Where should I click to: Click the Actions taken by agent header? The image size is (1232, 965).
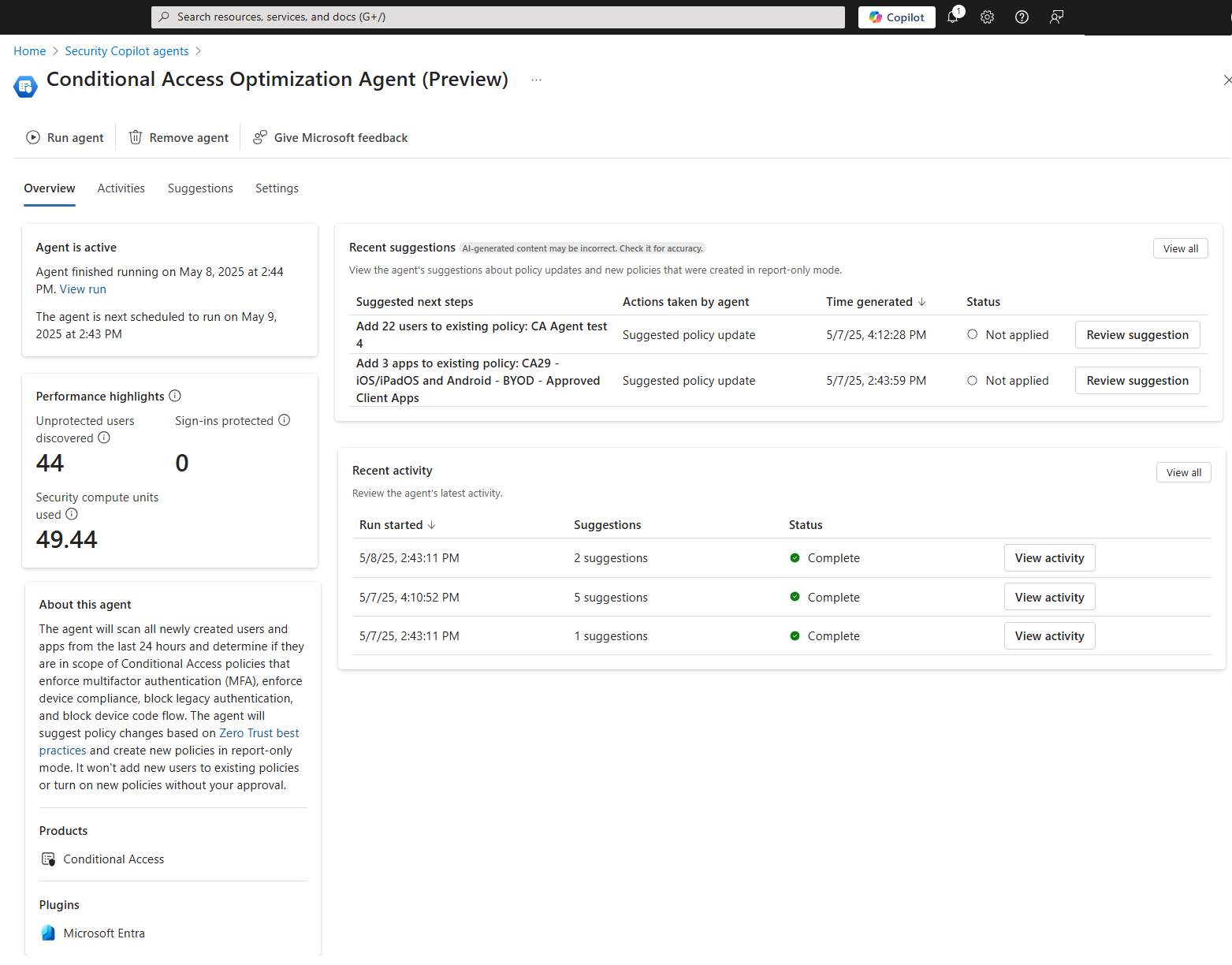(x=686, y=302)
